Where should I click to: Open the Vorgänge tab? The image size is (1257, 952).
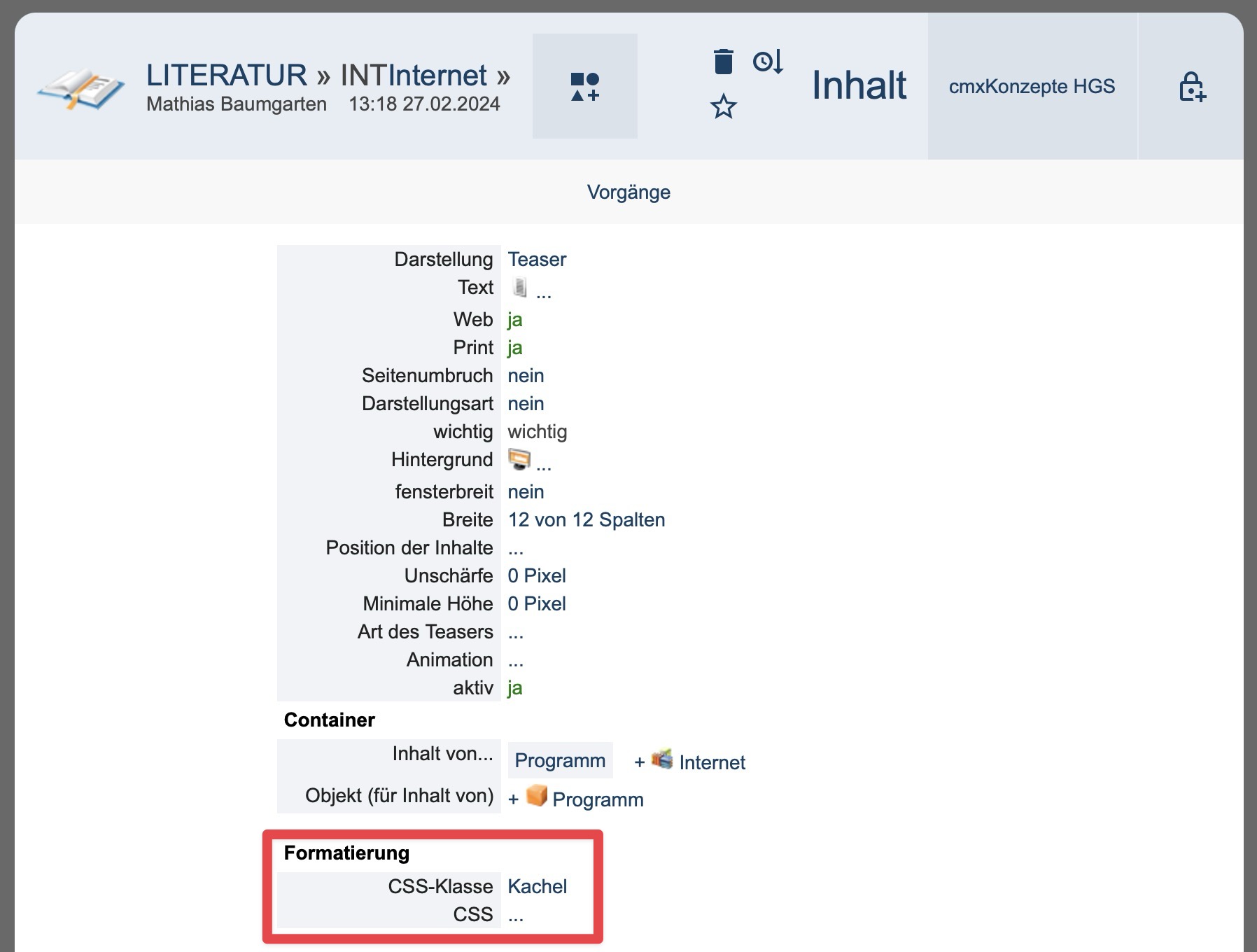coord(628,192)
